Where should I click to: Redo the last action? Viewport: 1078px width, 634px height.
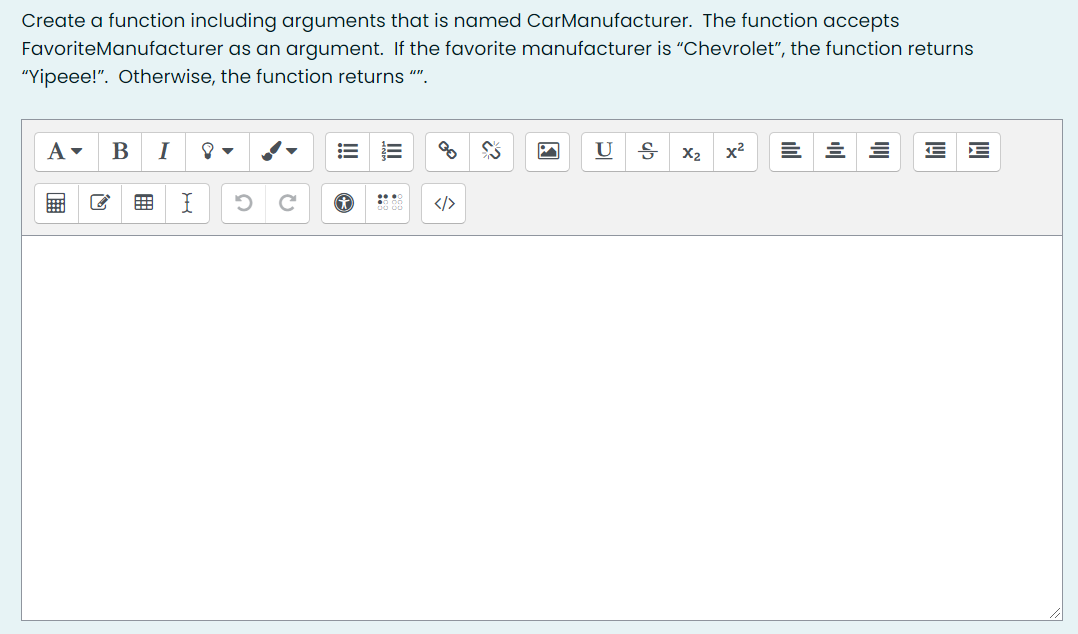pyautogui.click(x=287, y=204)
